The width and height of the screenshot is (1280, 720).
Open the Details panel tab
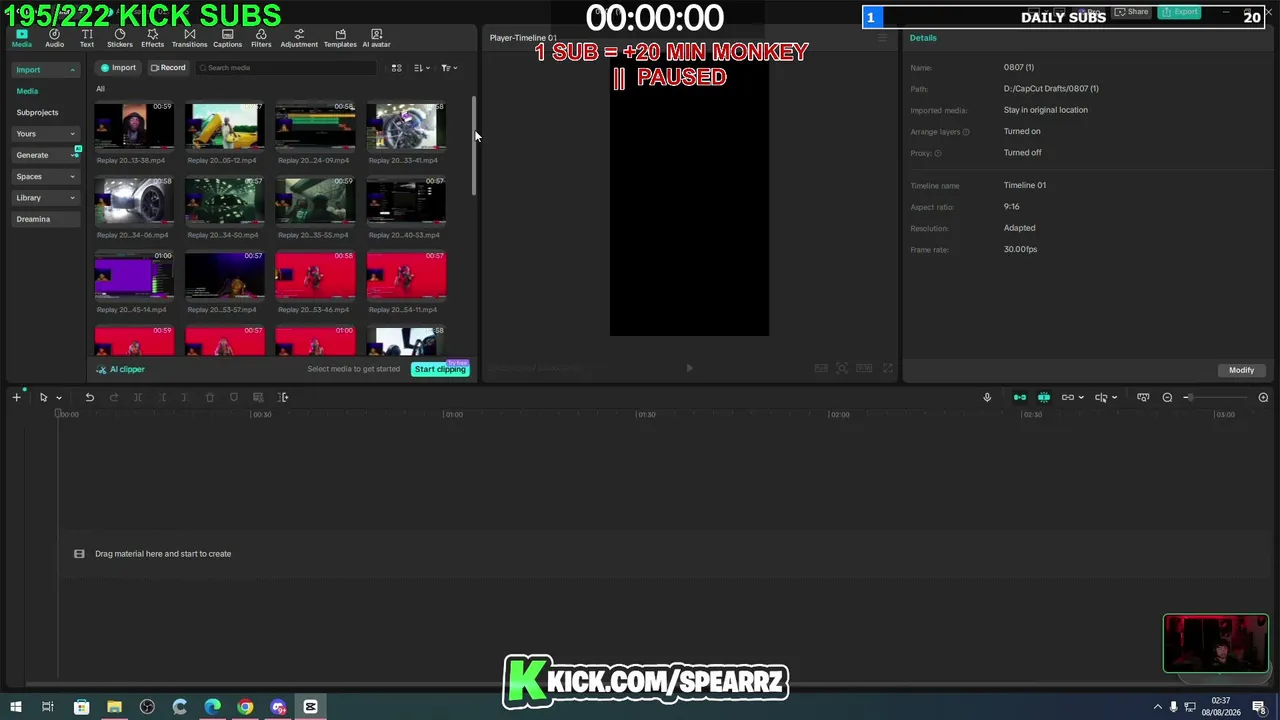tap(923, 38)
